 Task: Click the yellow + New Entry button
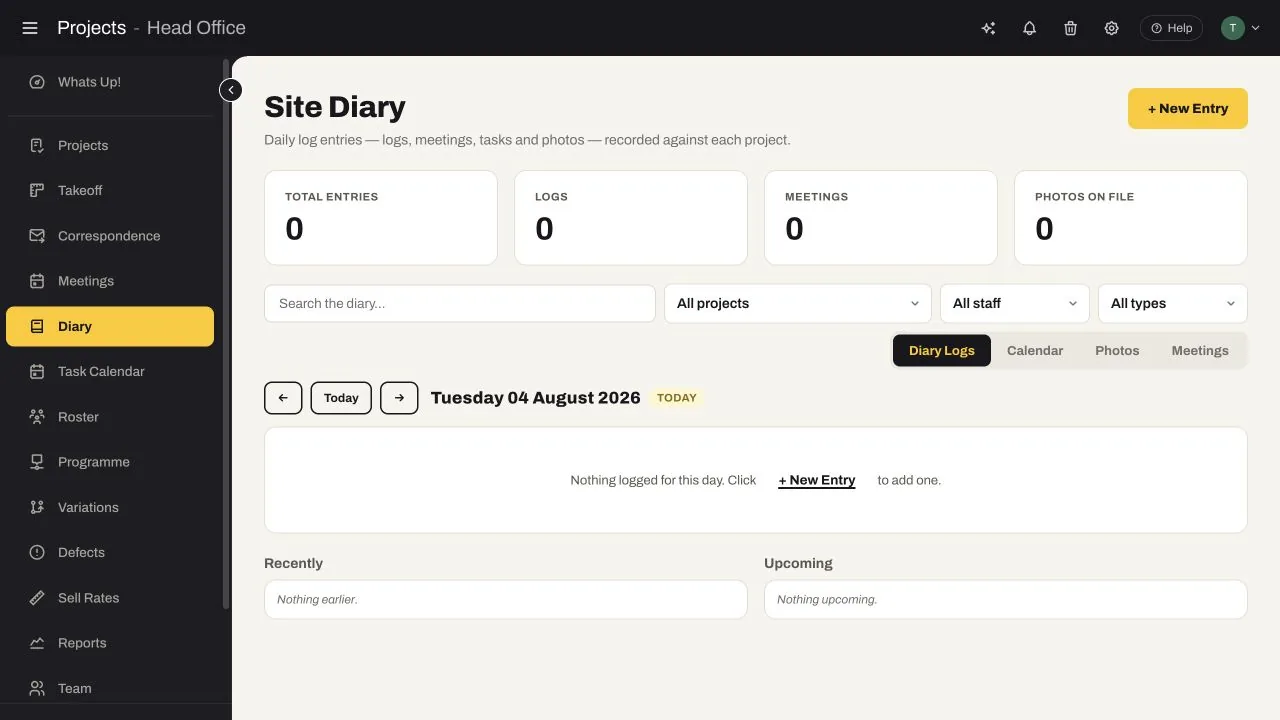pyautogui.click(x=1188, y=108)
